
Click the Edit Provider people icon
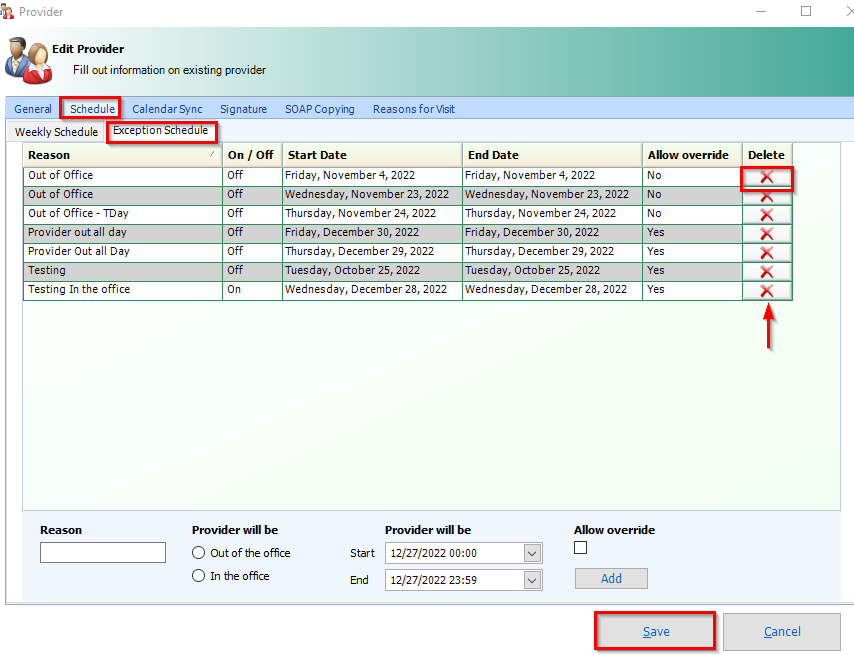(29, 60)
